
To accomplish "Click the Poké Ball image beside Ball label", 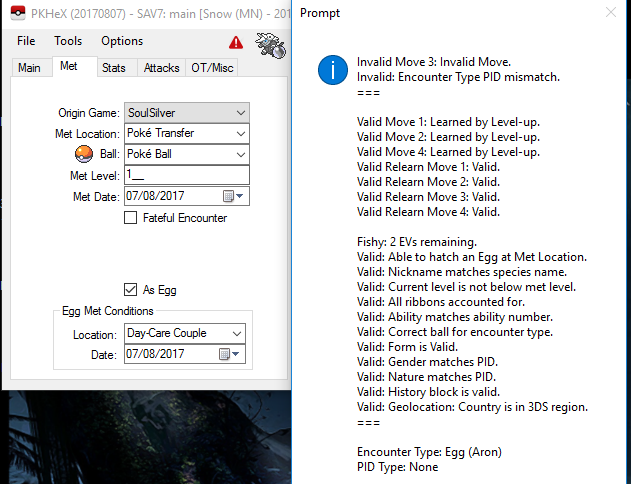I will pos(84,154).
